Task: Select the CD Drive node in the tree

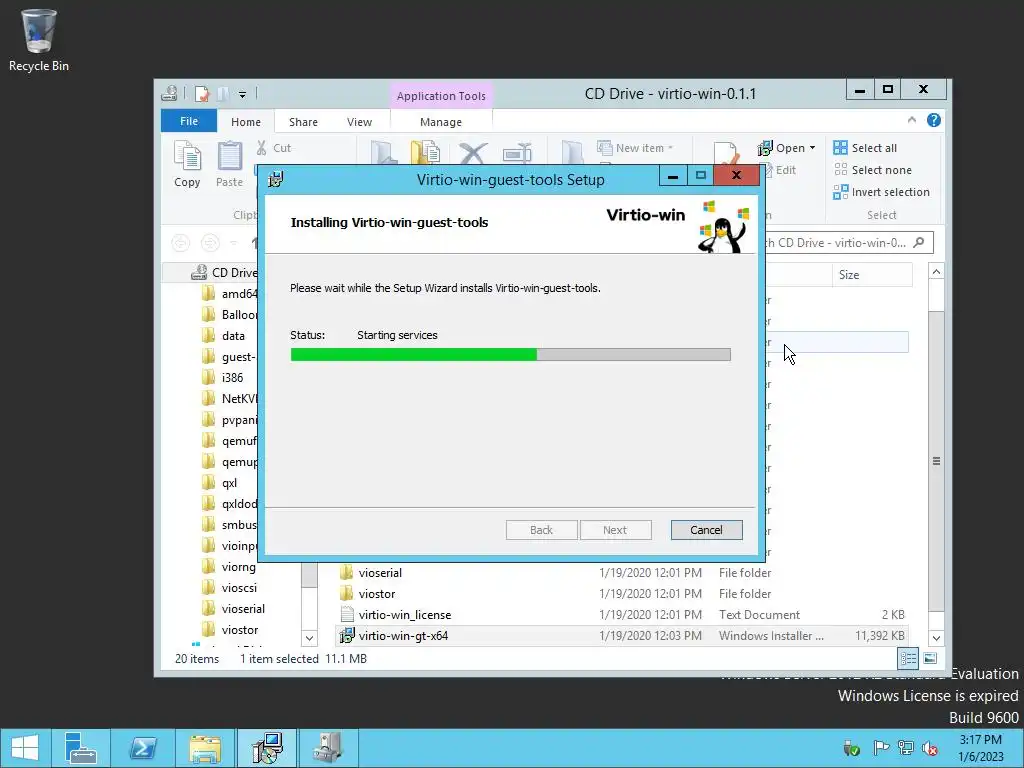Action: 224,272
